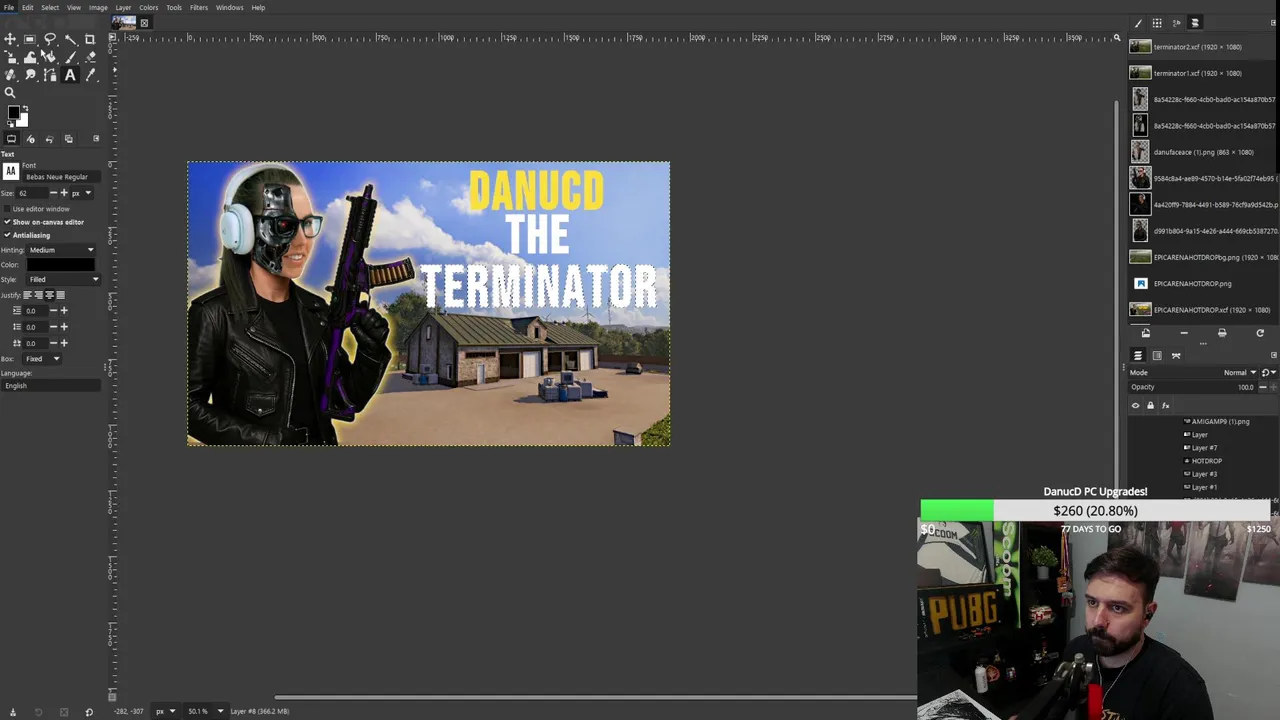Select the Rectangle Select tool
This screenshot has height=720, width=1280.
[30, 39]
